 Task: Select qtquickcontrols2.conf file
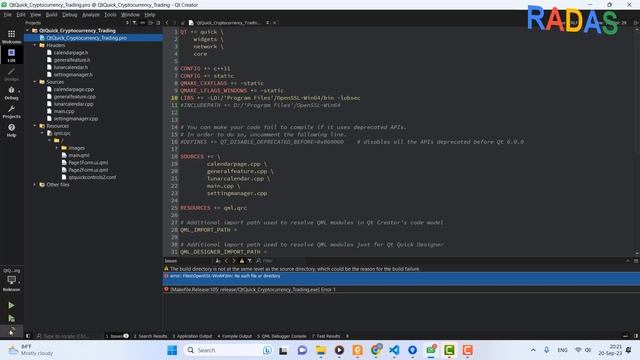(x=92, y=177)
